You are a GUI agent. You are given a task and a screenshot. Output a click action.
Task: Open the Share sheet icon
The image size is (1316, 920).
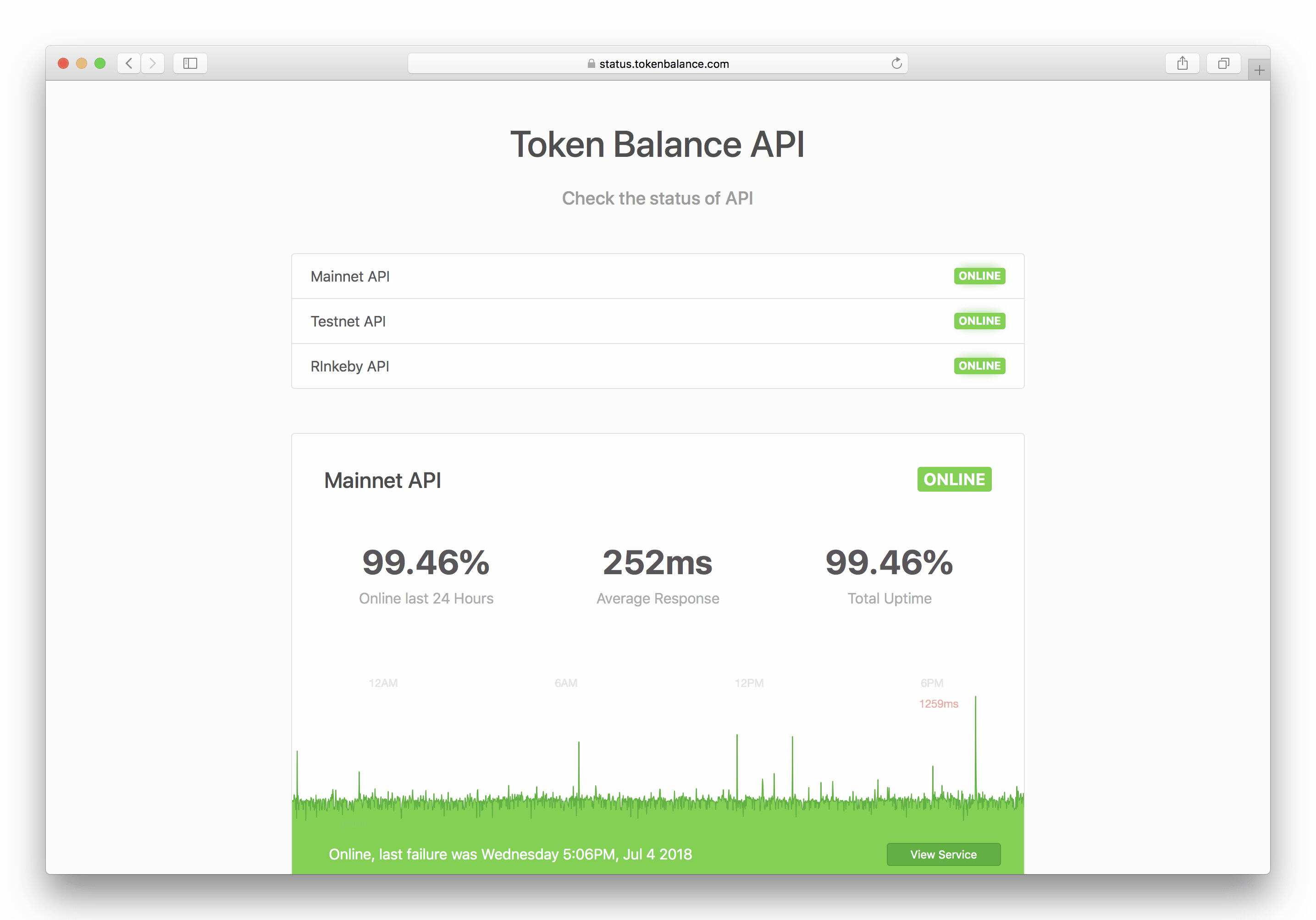(1182, 63)
